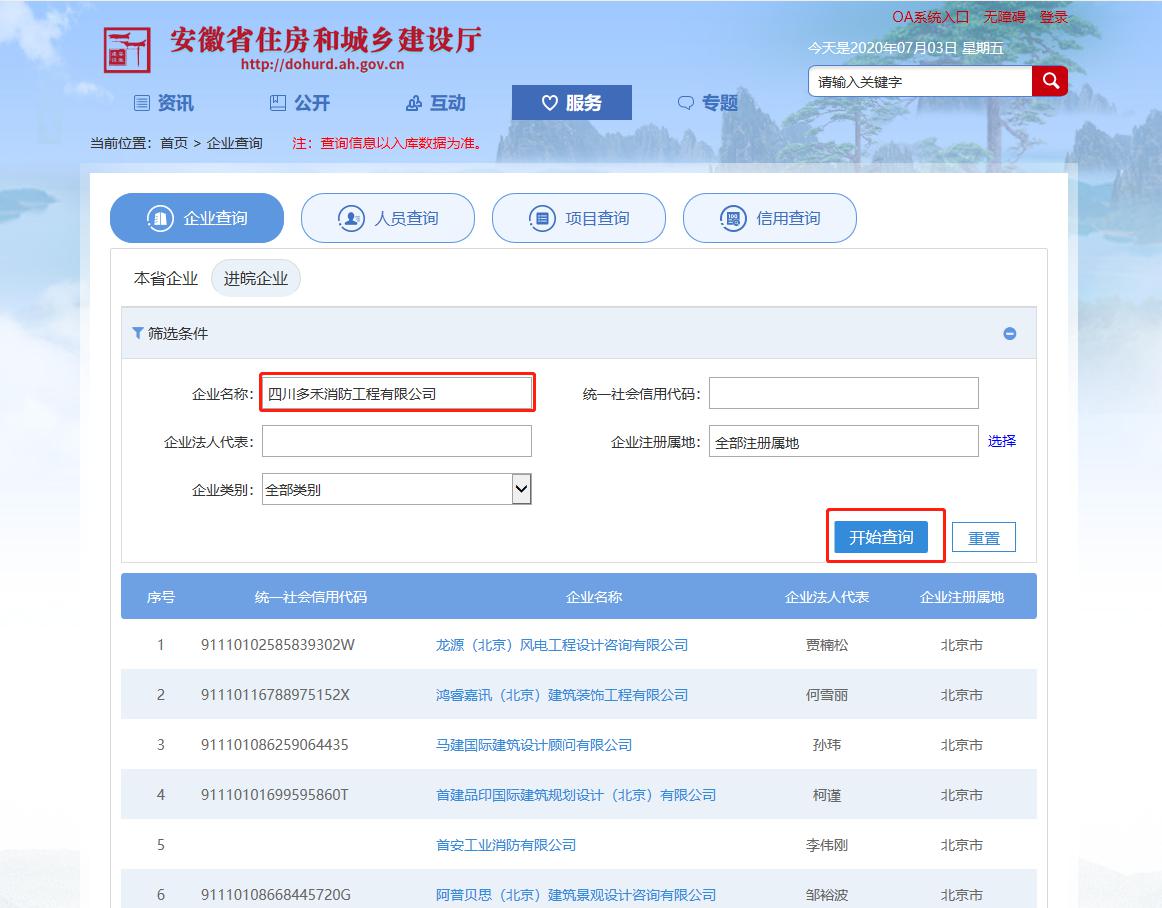
Task: Open the 企业查询 tab
Action: click(x=197, y=218)
